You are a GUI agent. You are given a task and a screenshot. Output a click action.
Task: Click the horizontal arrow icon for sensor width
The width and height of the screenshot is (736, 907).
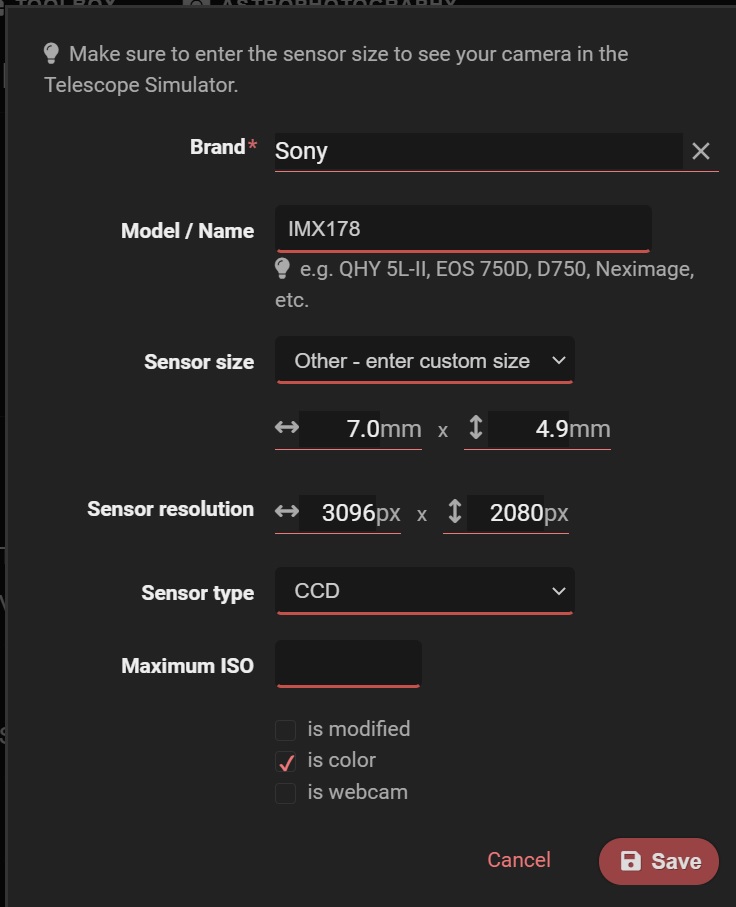(287, 429)
